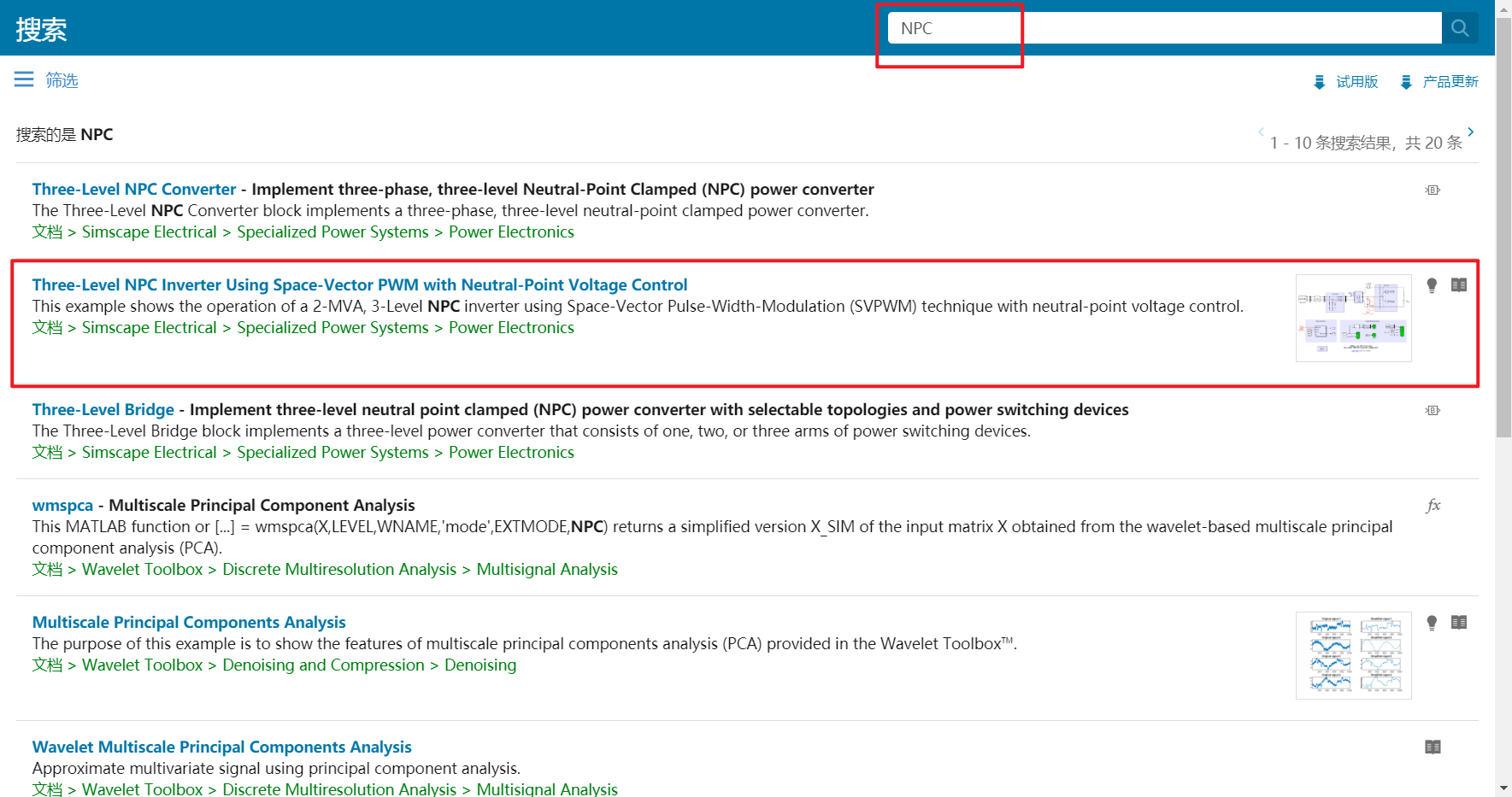Click Discrete Multiresolution Analysis under Wavelet Multiscale result
This screenshot has width=1512, height=797.
coord(339,789)
